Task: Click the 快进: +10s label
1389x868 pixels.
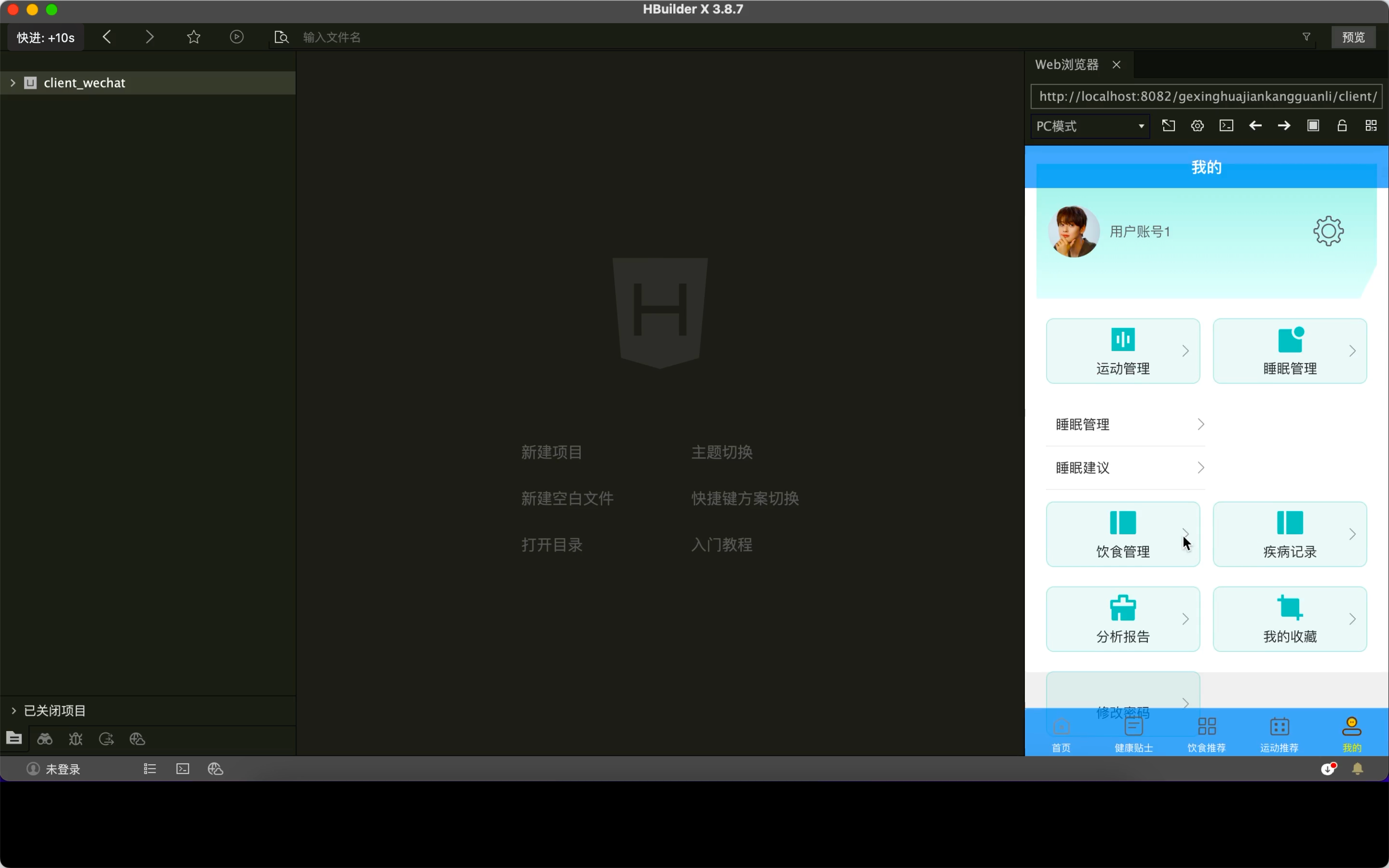Action: pyautogui.click(x=45, y=37)
